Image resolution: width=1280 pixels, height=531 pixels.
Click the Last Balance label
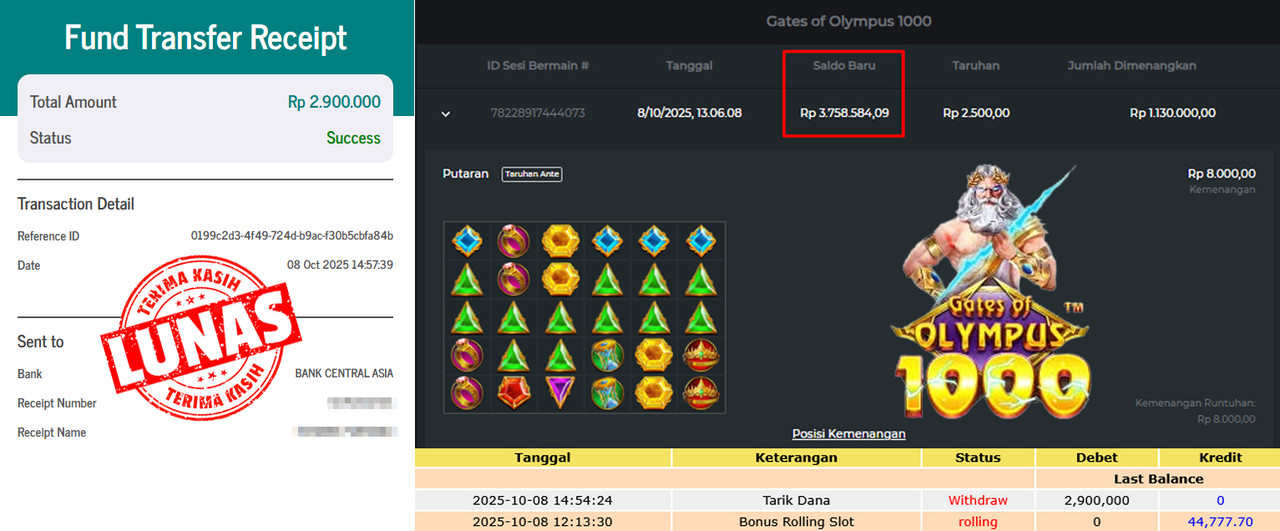tap(1159, 479)
